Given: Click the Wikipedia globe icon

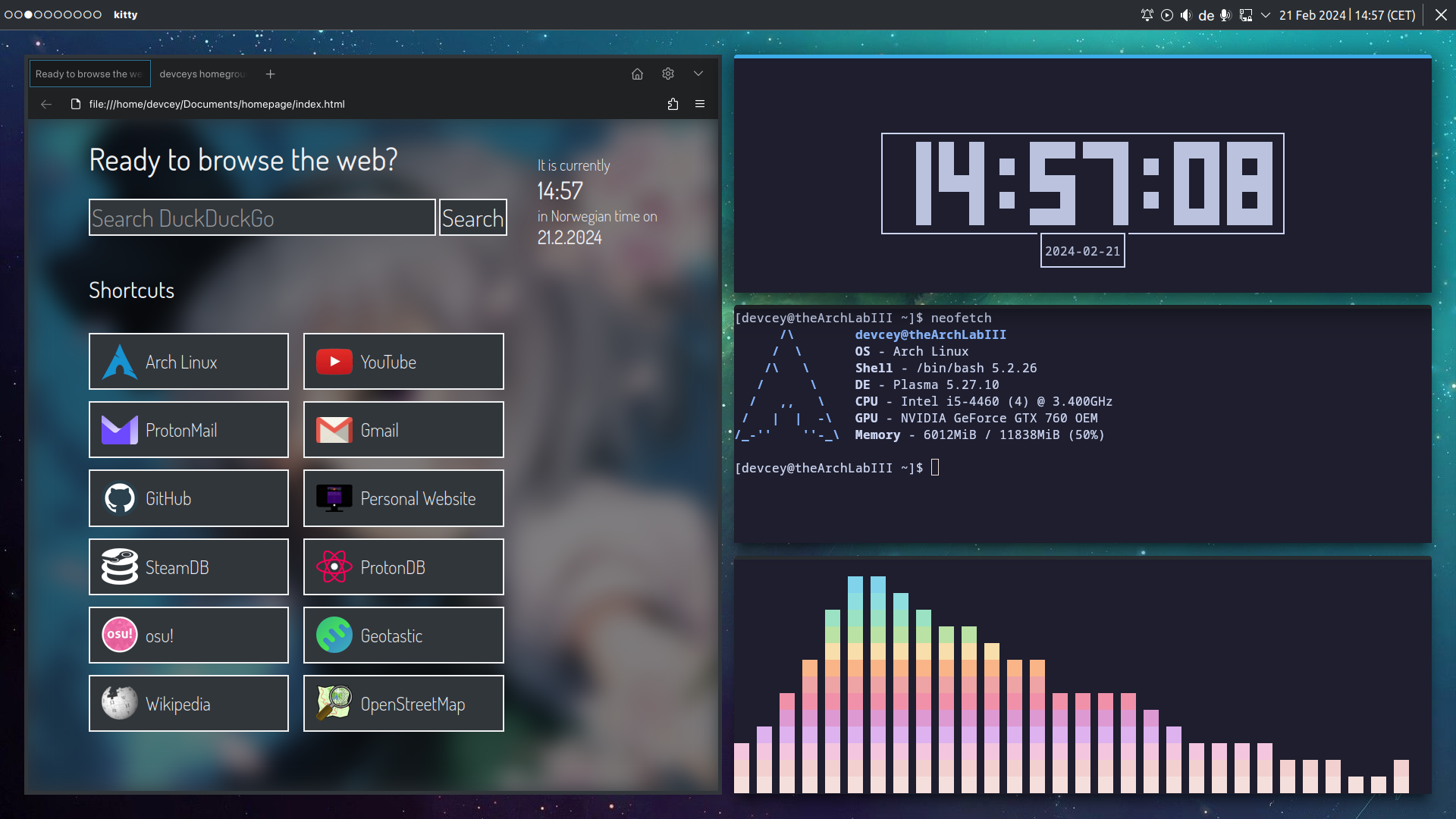Looking at the screenshot, I should click(x=120, y=703).
